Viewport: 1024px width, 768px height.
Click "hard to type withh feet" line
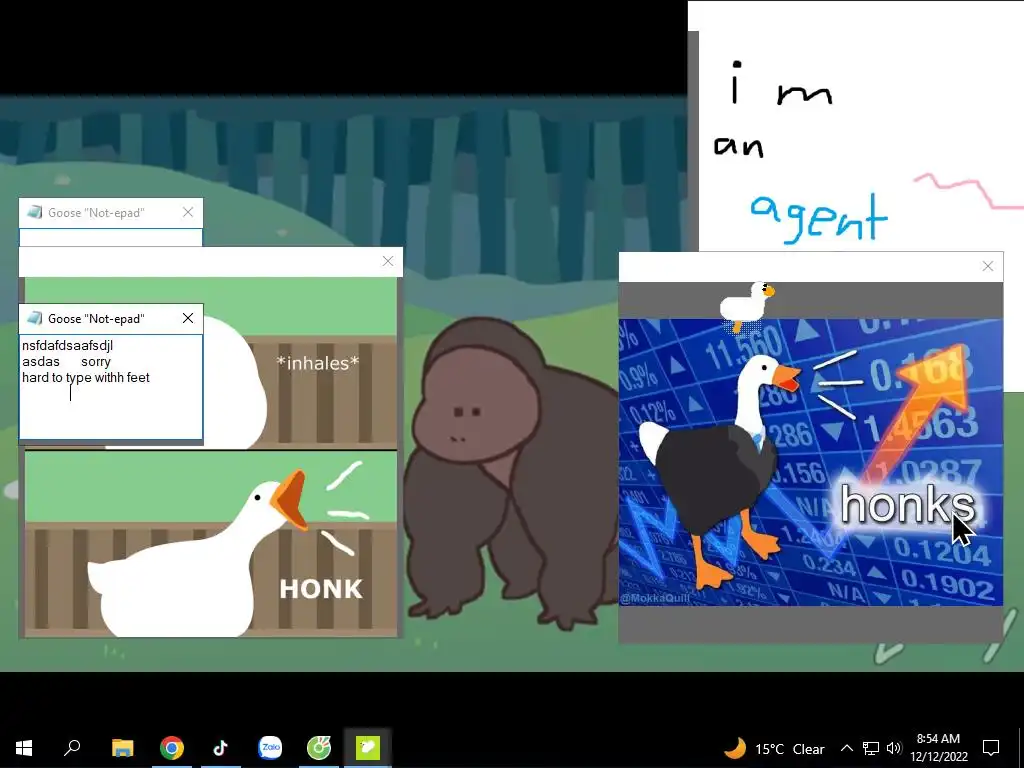[86, 377]
